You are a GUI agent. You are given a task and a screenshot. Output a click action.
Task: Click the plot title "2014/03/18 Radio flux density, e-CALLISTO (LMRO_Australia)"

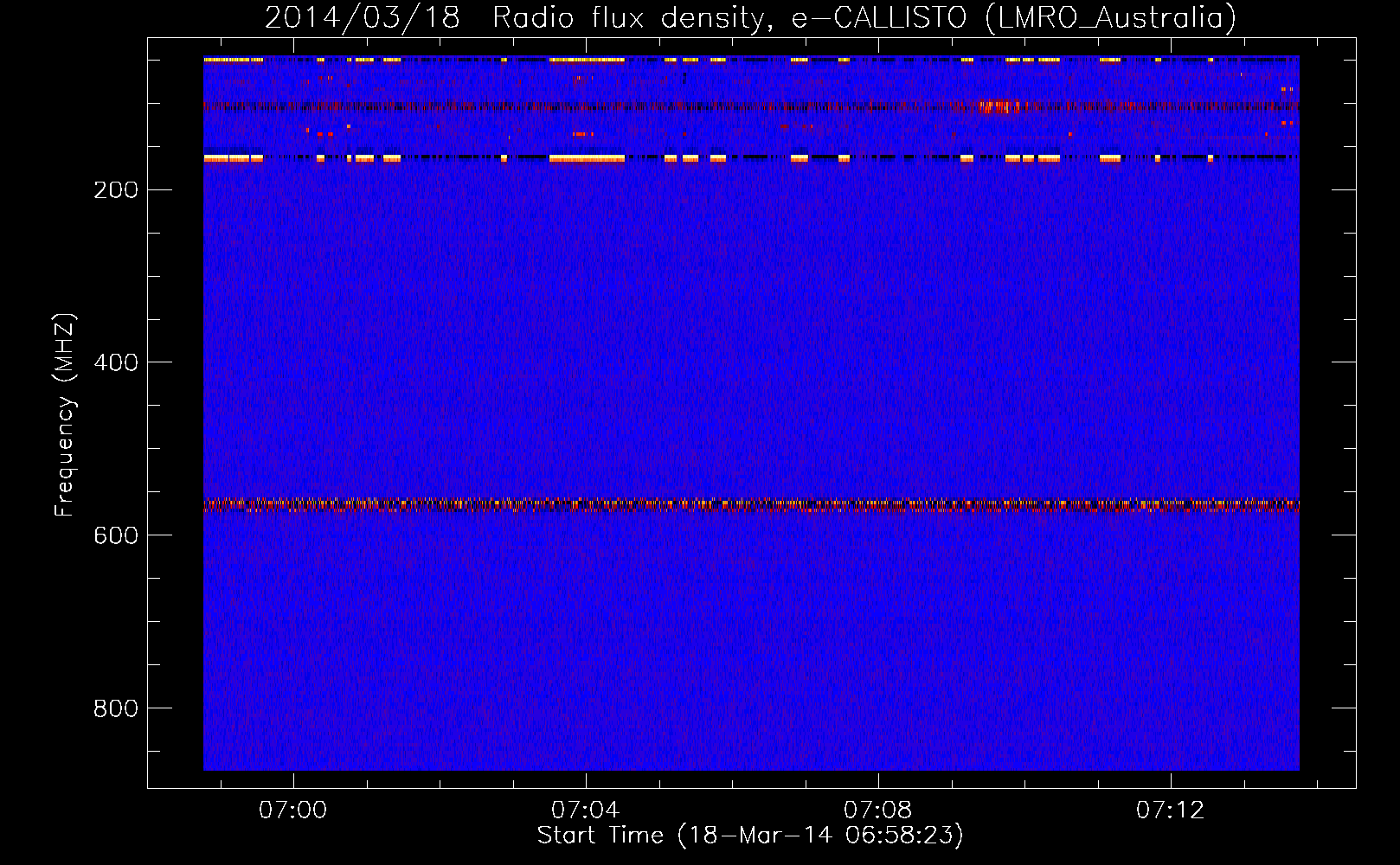[750, 17]
